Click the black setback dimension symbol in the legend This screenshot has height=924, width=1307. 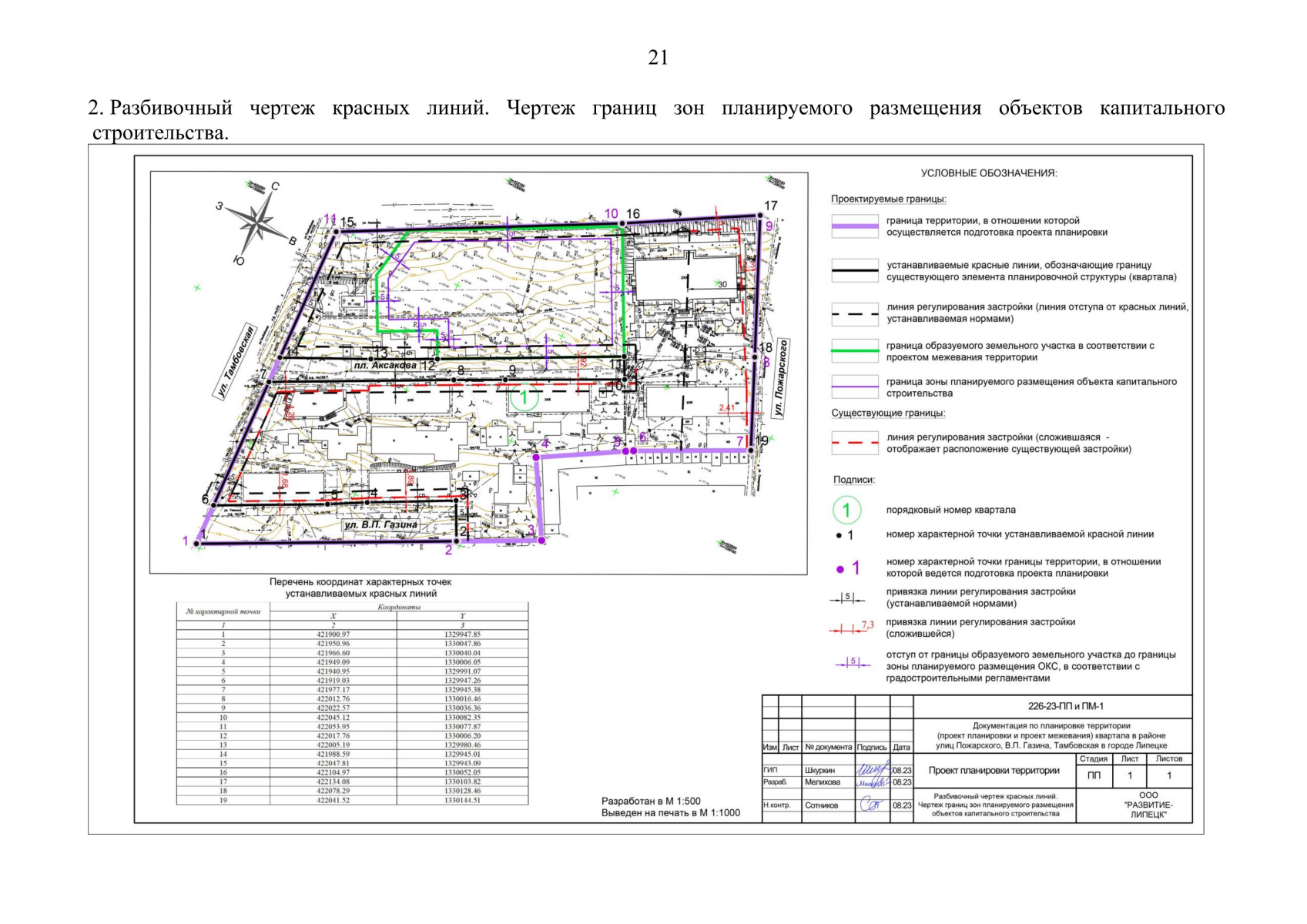pyautogui.click(x=847, y=598)
